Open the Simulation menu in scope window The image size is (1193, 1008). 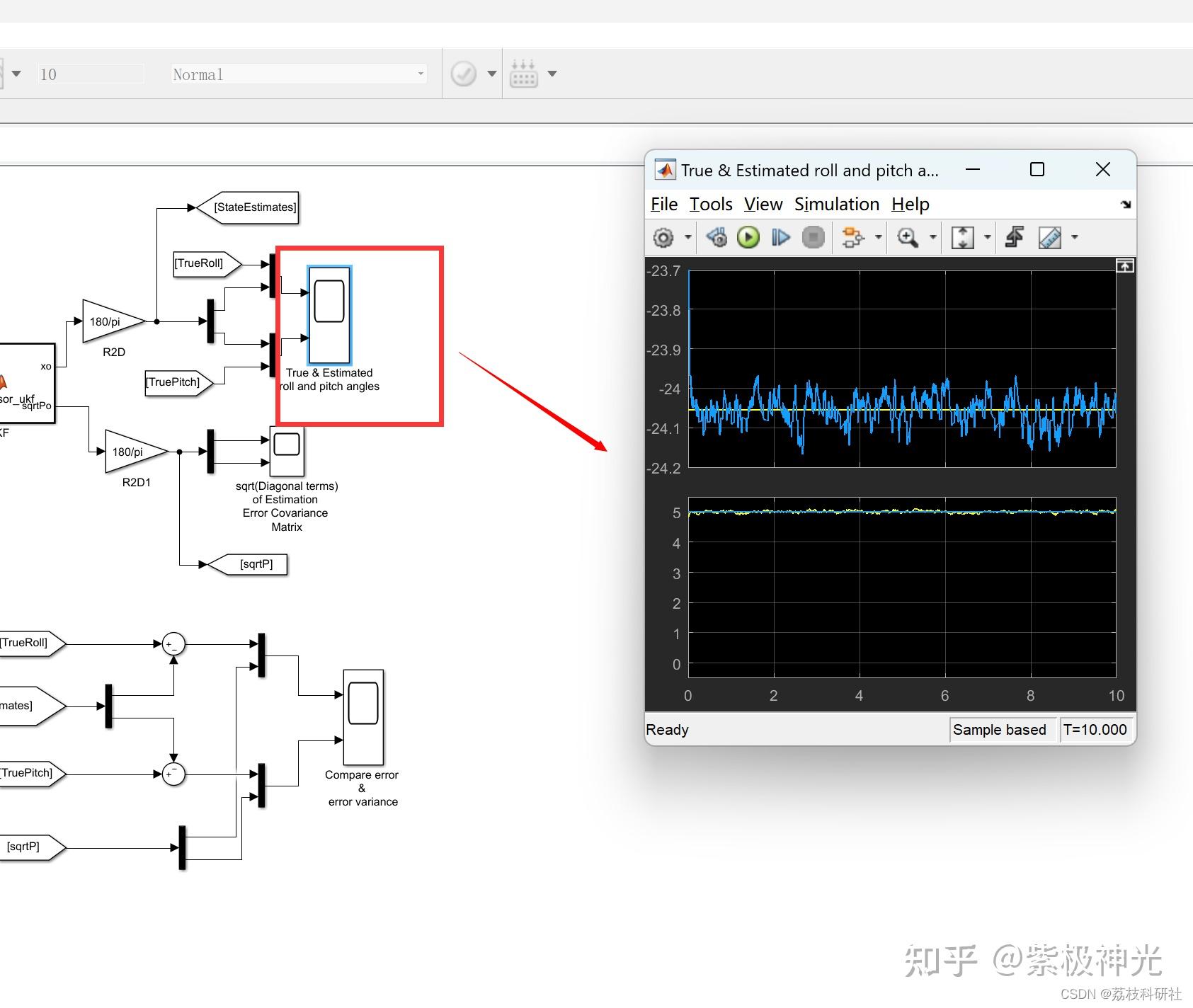point(837,205)
